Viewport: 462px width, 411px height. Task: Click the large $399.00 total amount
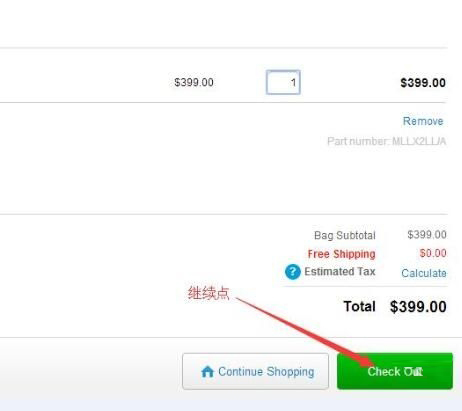pos(418,307)
